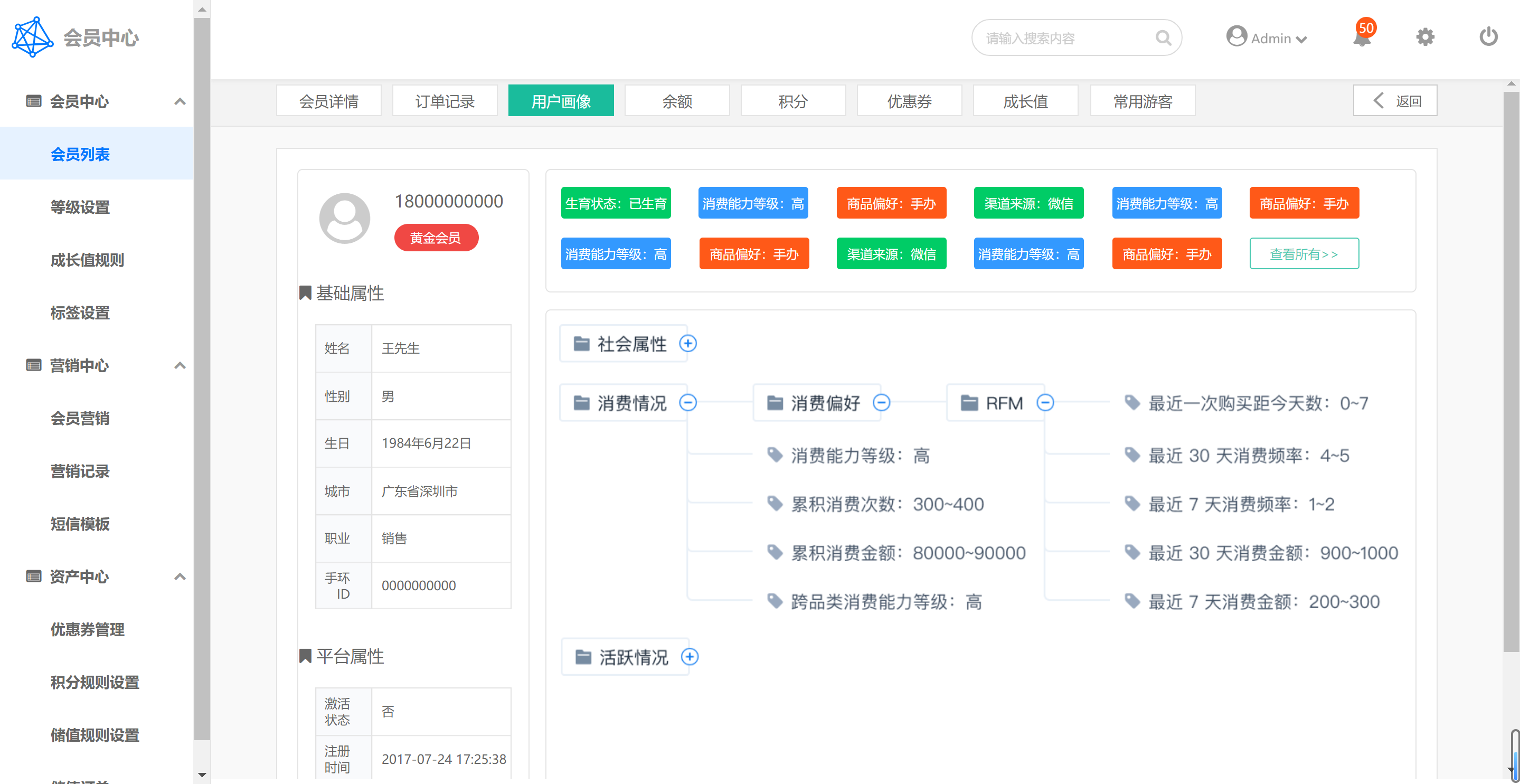Click the 会员中心 logo icon

pyautogui.click(x=32, y=37)
